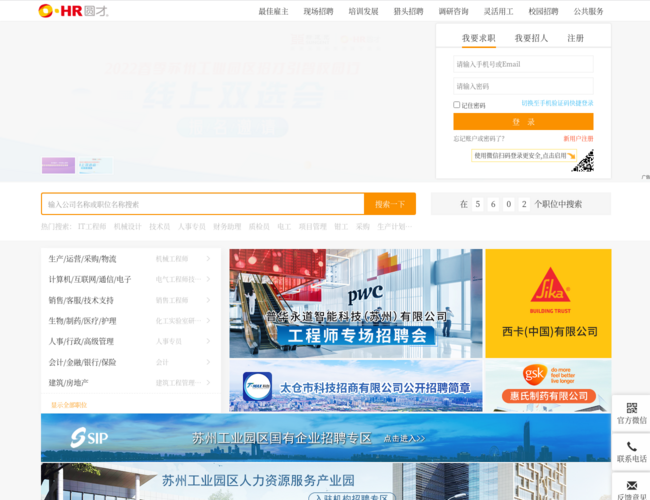Click the WeChat login QR code icon
650x500 pixels.
pos(582,160)
